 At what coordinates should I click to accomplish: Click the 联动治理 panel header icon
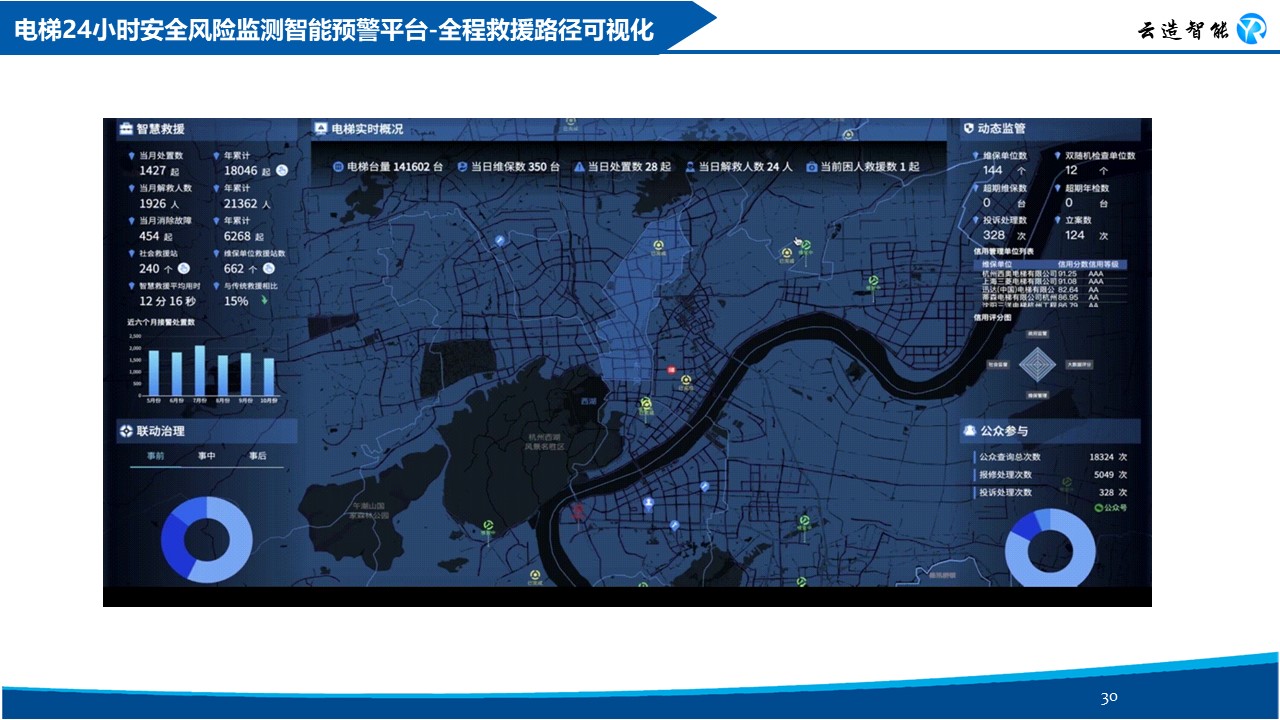[x=126, y=431]
